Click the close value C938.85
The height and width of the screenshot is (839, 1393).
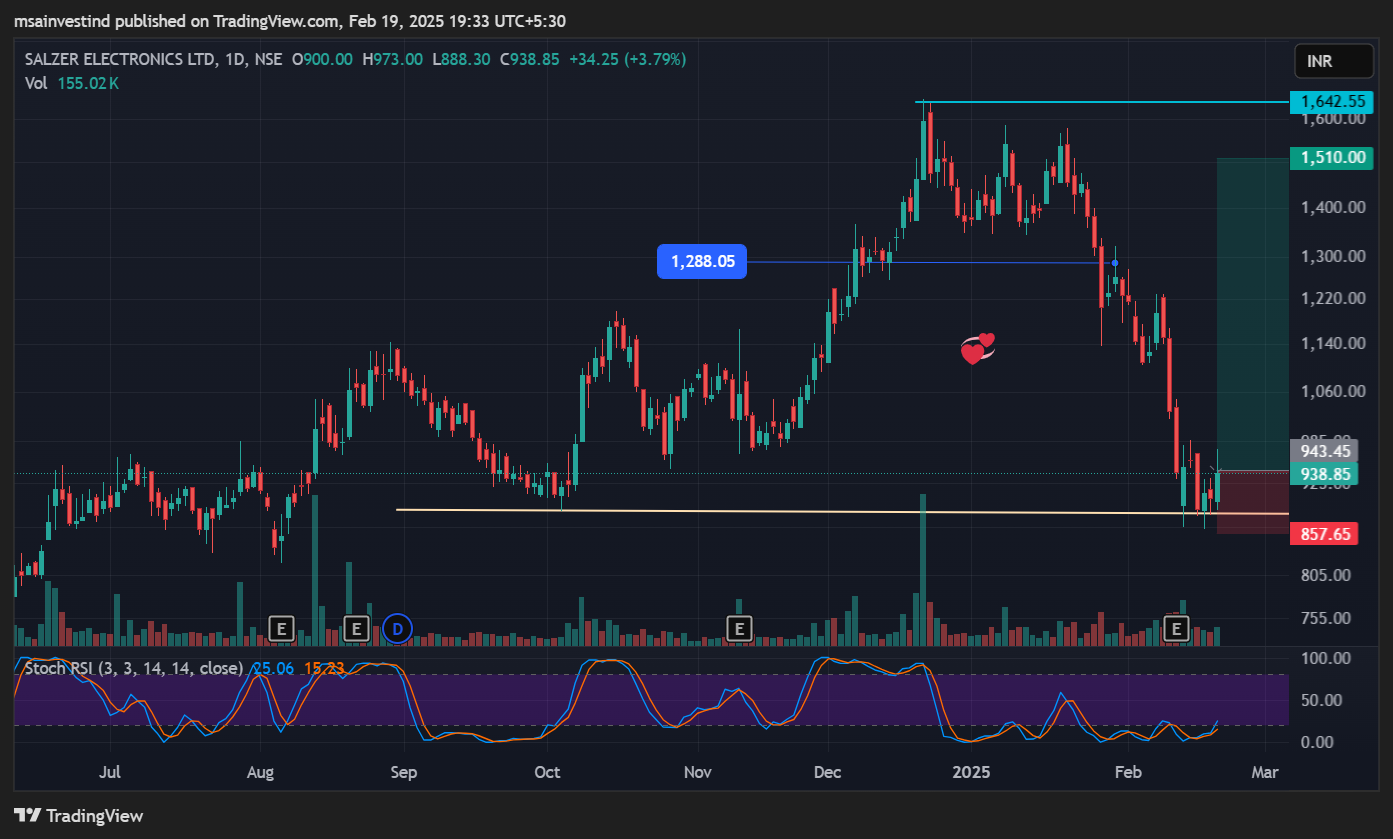(529, 59)
